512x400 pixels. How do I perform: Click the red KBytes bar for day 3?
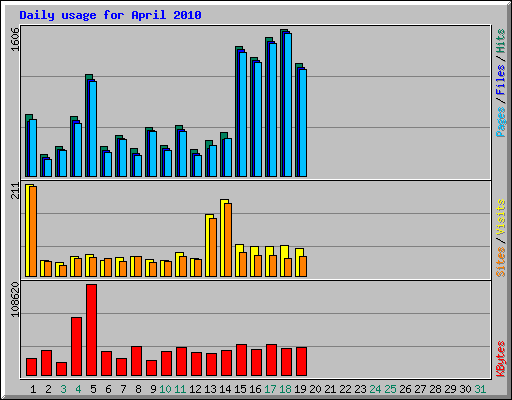click(61, 369)
